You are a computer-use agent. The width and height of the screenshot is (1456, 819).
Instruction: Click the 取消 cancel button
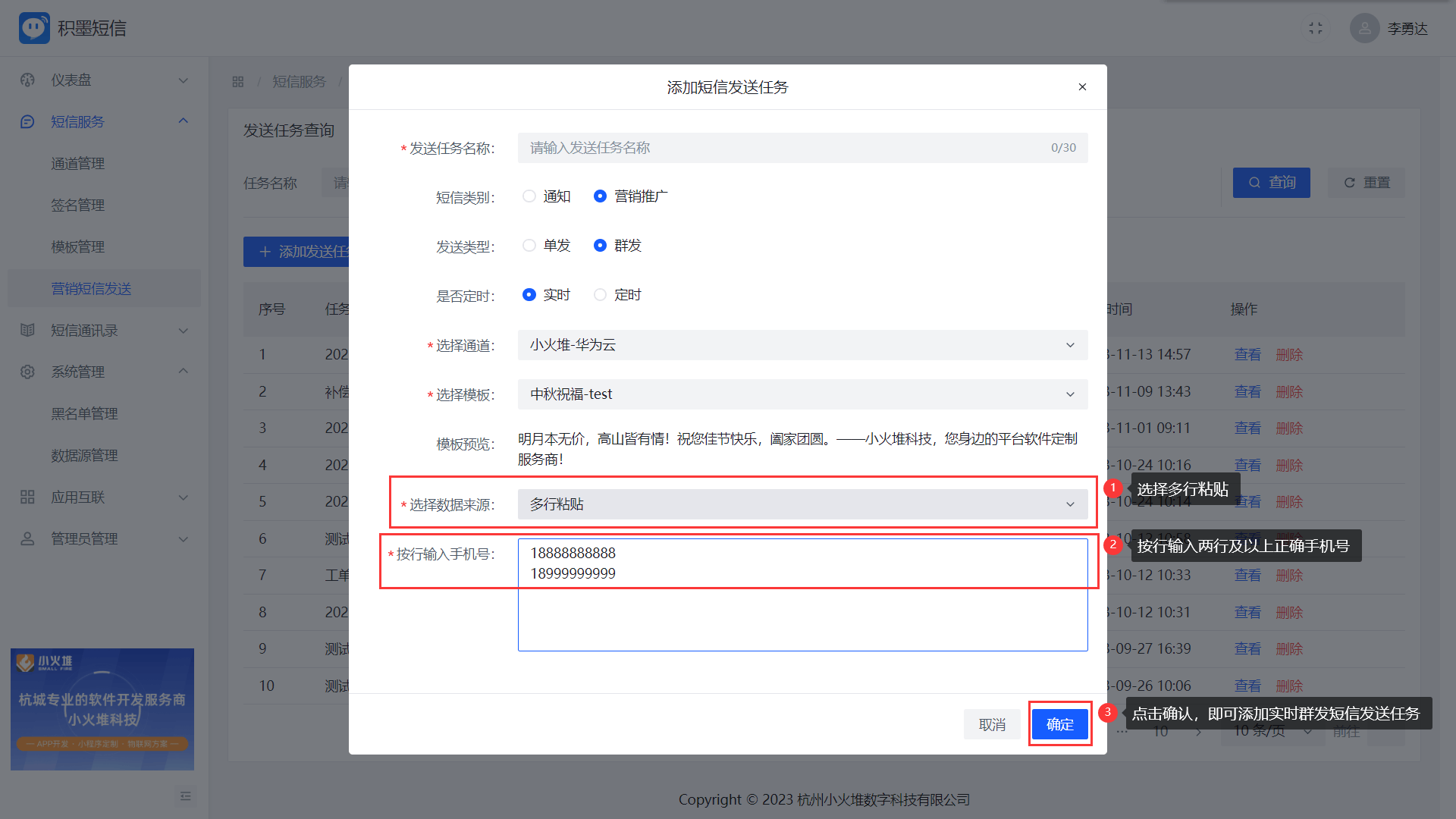(992, 725)
